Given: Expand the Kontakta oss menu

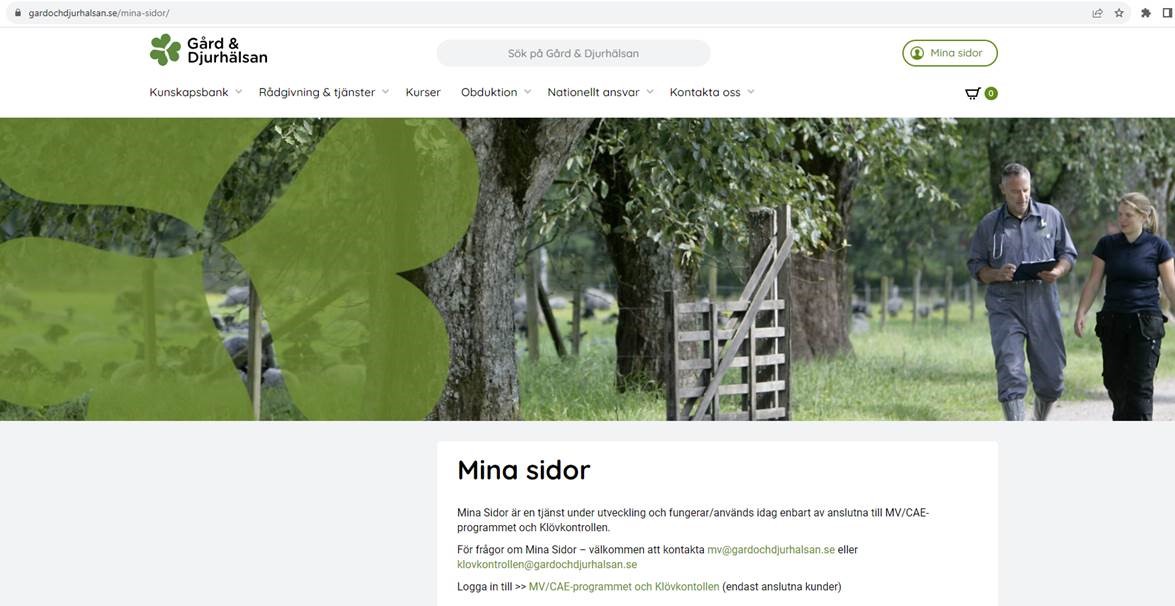Looking at the screenshot, I should [712, 92].
